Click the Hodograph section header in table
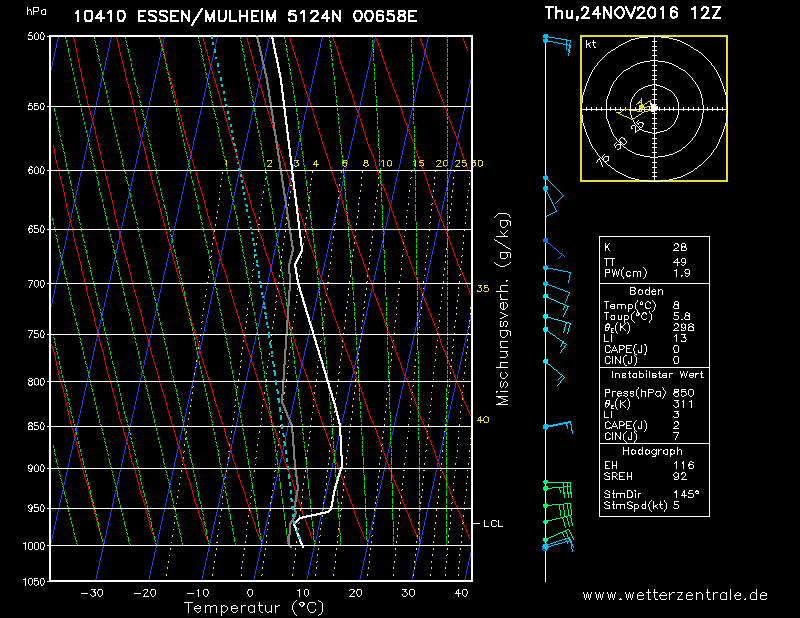The height and width of the screenshot is (618, 800). 653,452
